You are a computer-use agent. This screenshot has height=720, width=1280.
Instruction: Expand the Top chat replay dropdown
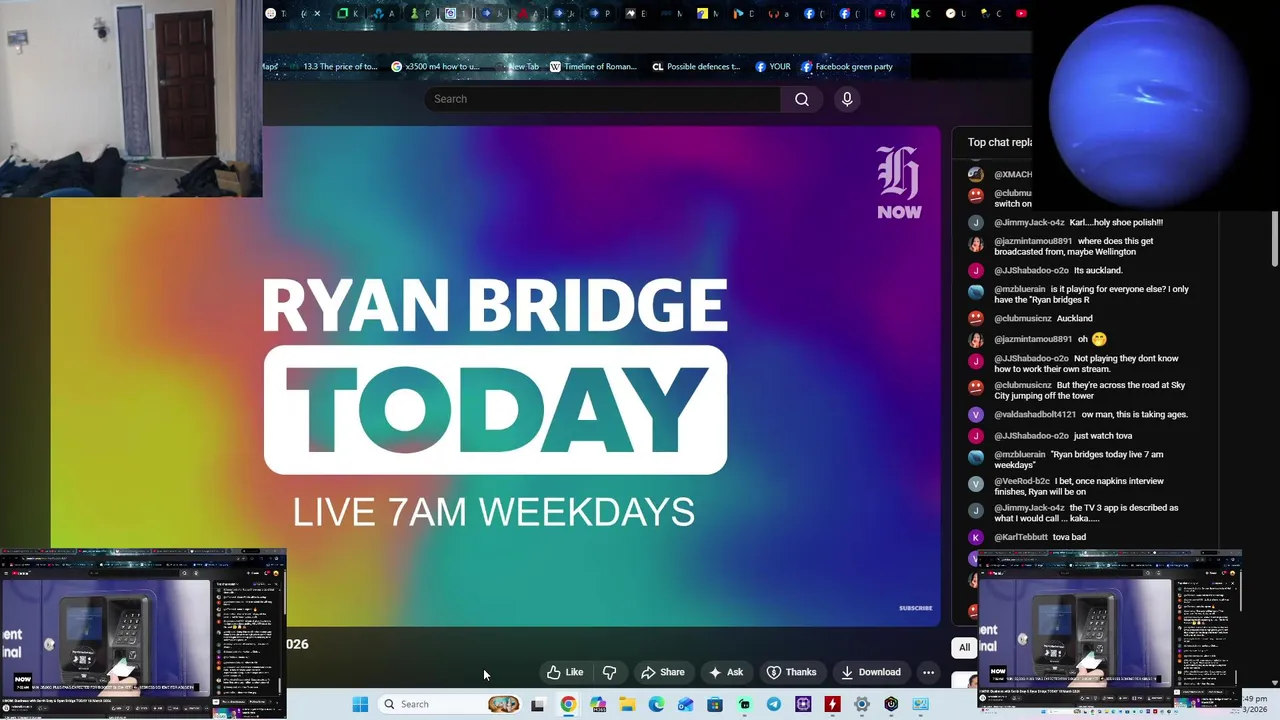1000,142
